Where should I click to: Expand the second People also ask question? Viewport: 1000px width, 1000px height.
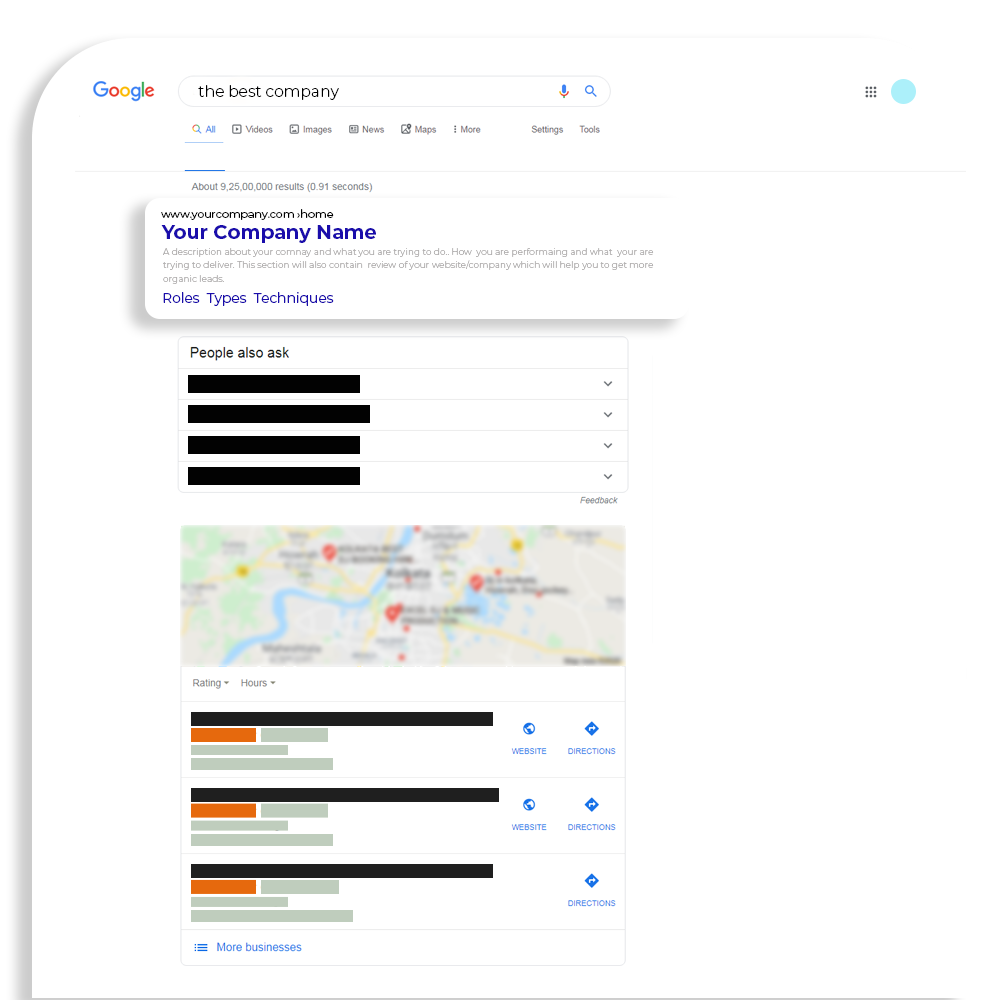[x=607, y=414]
